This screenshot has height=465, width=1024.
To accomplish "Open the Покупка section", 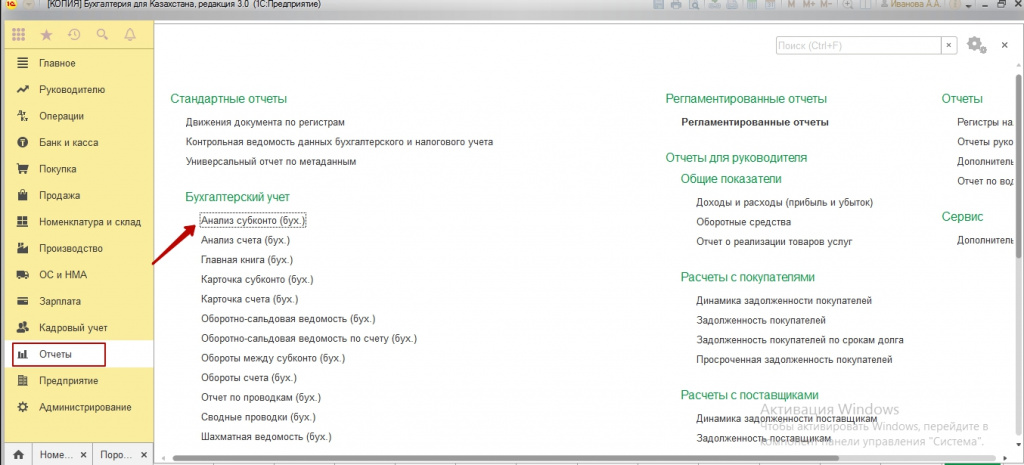I will coord(77,169).
